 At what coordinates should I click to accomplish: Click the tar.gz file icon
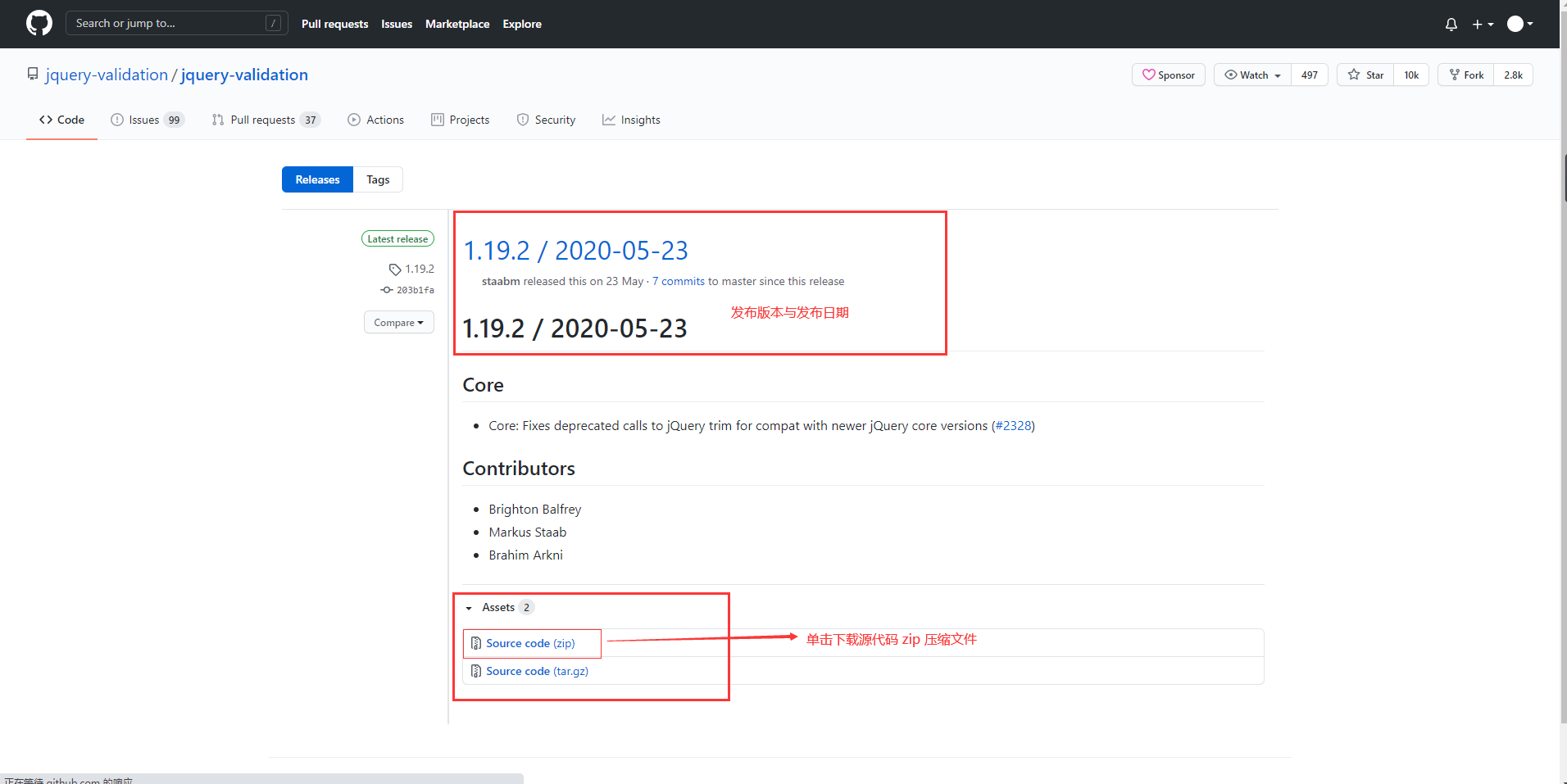click(476, 671)
